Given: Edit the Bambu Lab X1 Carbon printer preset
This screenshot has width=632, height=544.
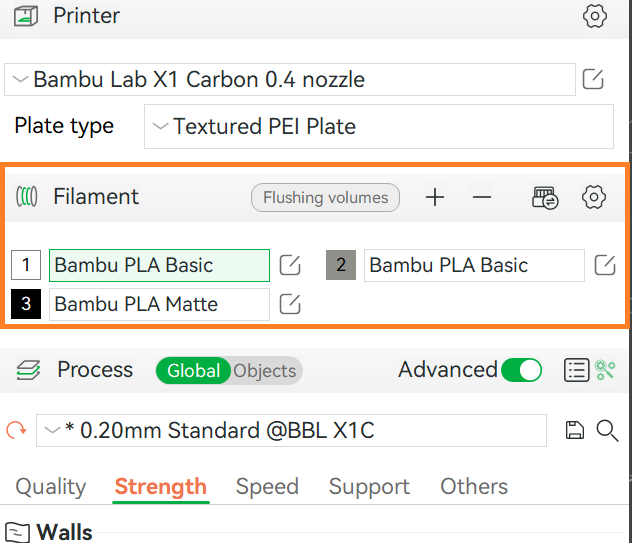Looking at the screenshot, I should point(593,79).
